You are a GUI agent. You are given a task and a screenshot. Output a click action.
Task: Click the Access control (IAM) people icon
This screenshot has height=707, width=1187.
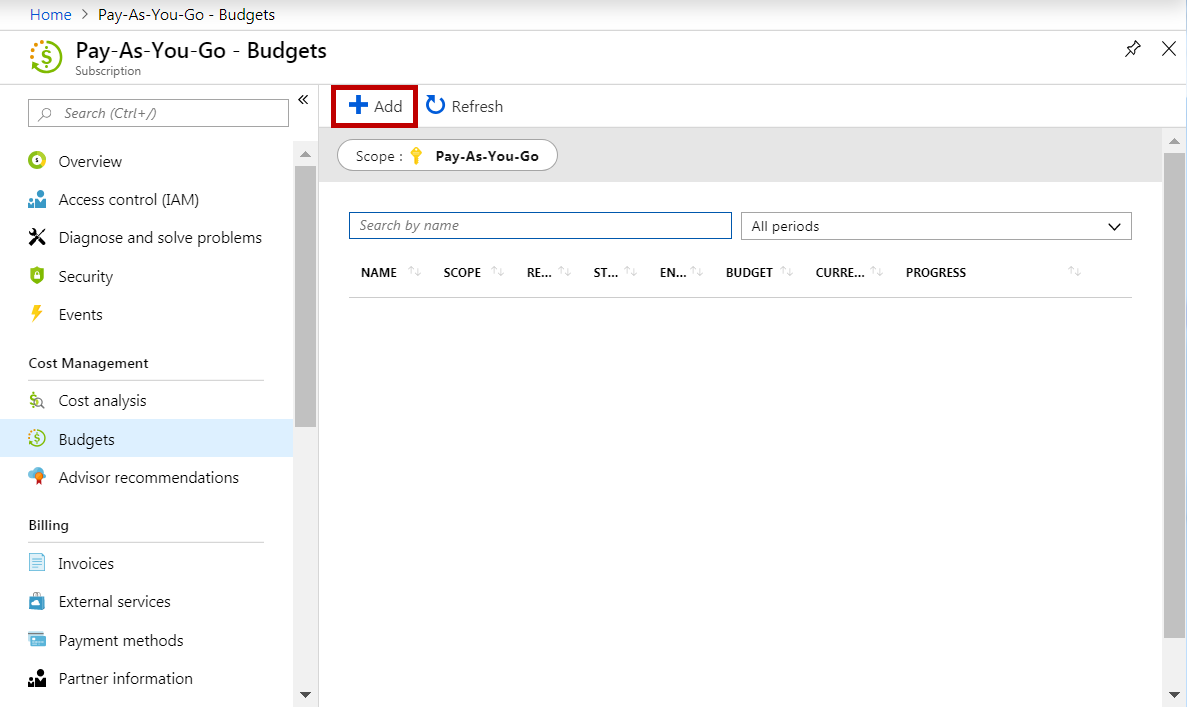click(37, 200)
